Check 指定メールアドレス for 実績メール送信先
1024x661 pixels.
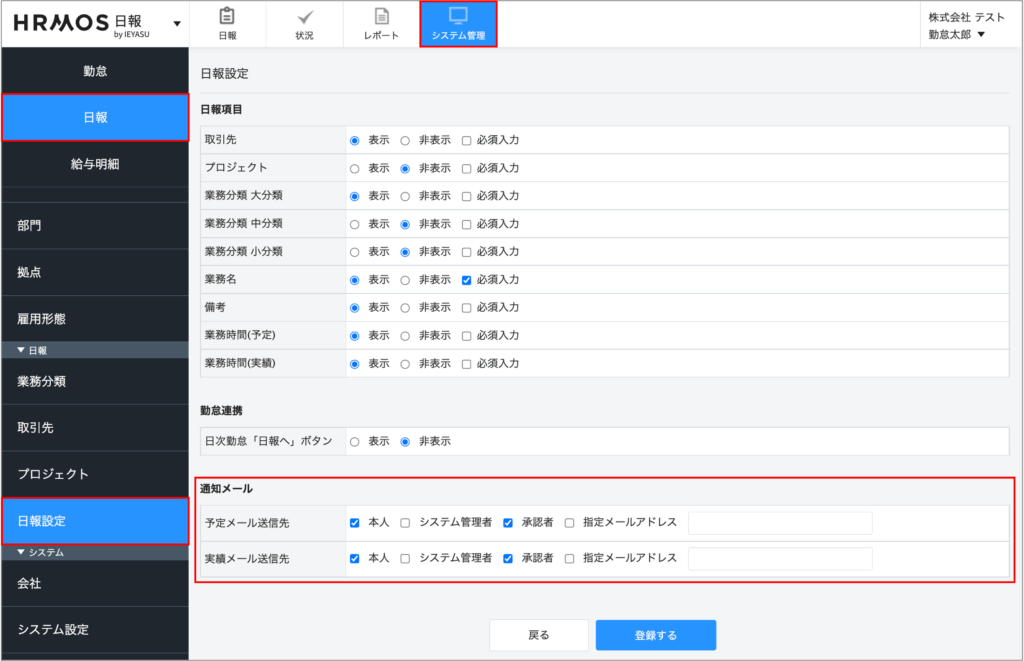tap(569, 558)
